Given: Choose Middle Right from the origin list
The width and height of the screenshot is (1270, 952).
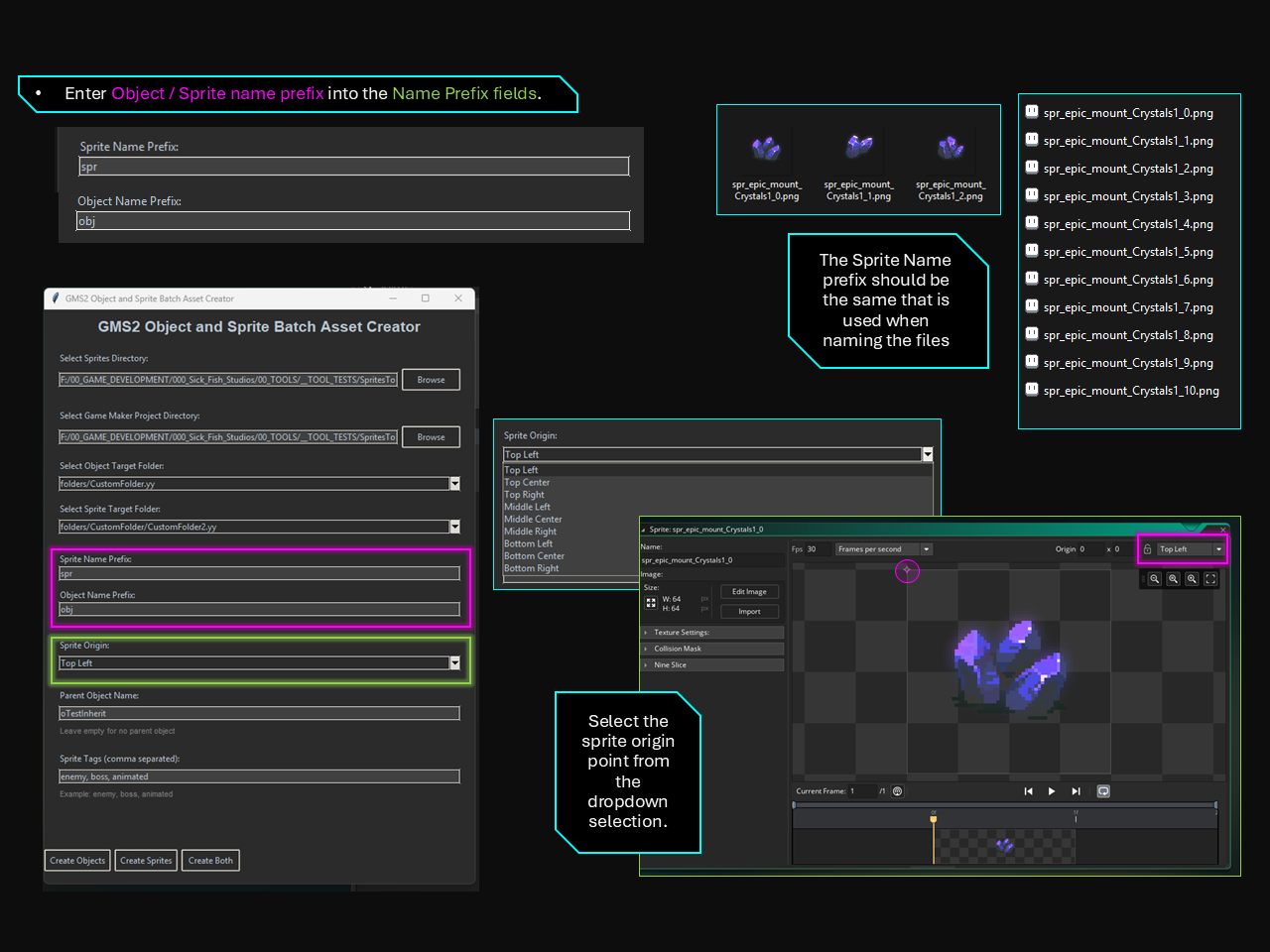Looking at the screenshot, I should point(530,532).
